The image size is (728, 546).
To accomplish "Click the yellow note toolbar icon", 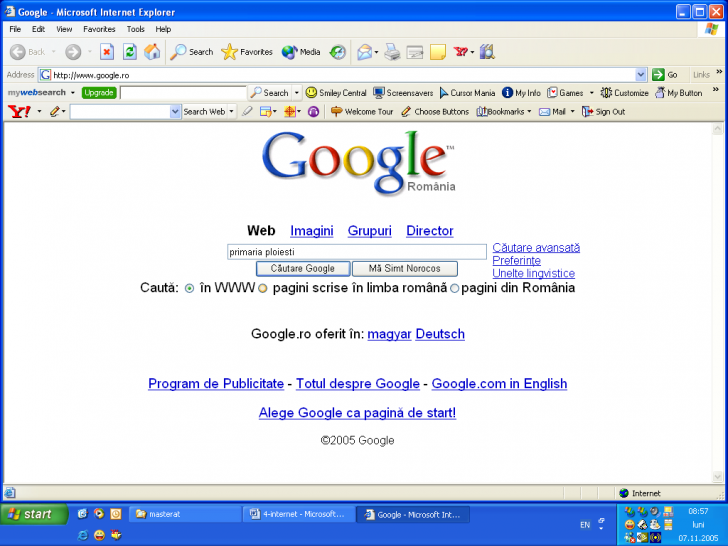I will pos(437,52).
